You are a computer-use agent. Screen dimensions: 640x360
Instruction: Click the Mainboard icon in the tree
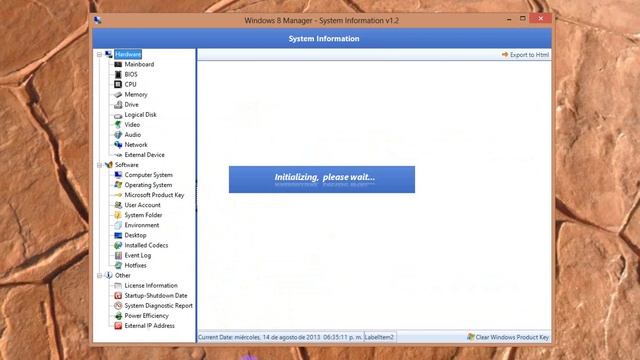[x=118, y=64]
